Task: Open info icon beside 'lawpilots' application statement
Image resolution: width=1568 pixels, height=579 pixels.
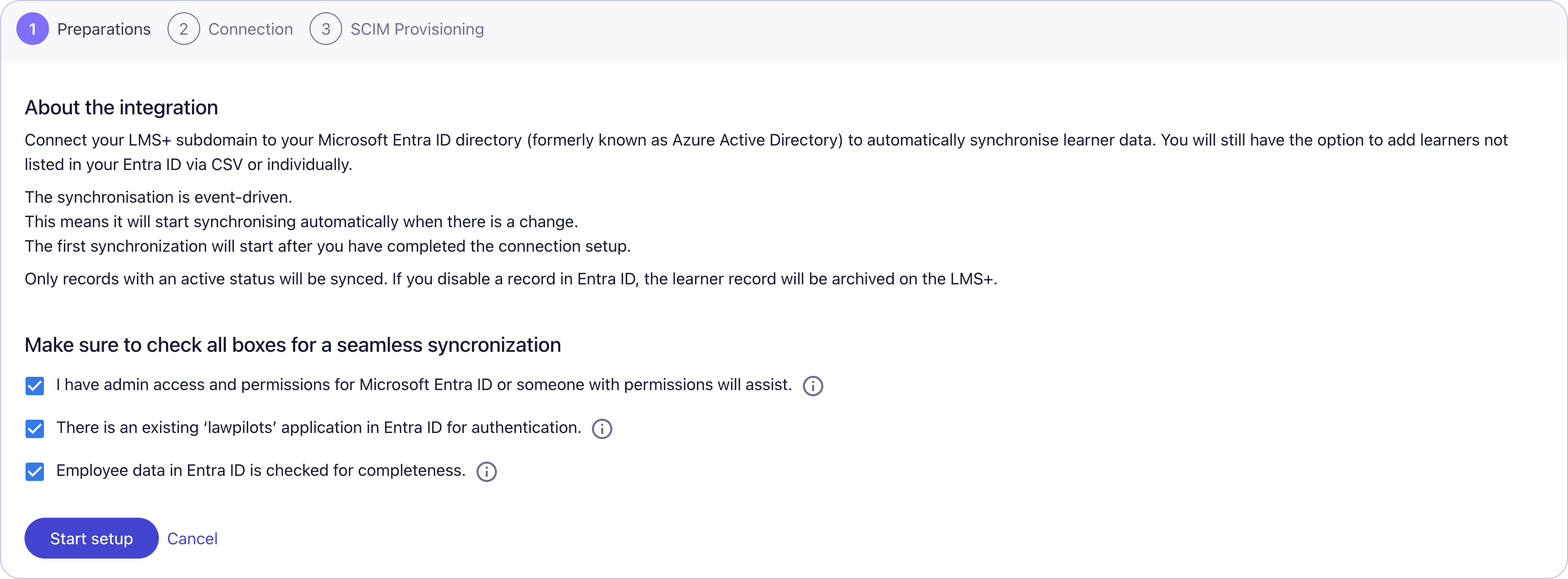Action: click(601, 429)
